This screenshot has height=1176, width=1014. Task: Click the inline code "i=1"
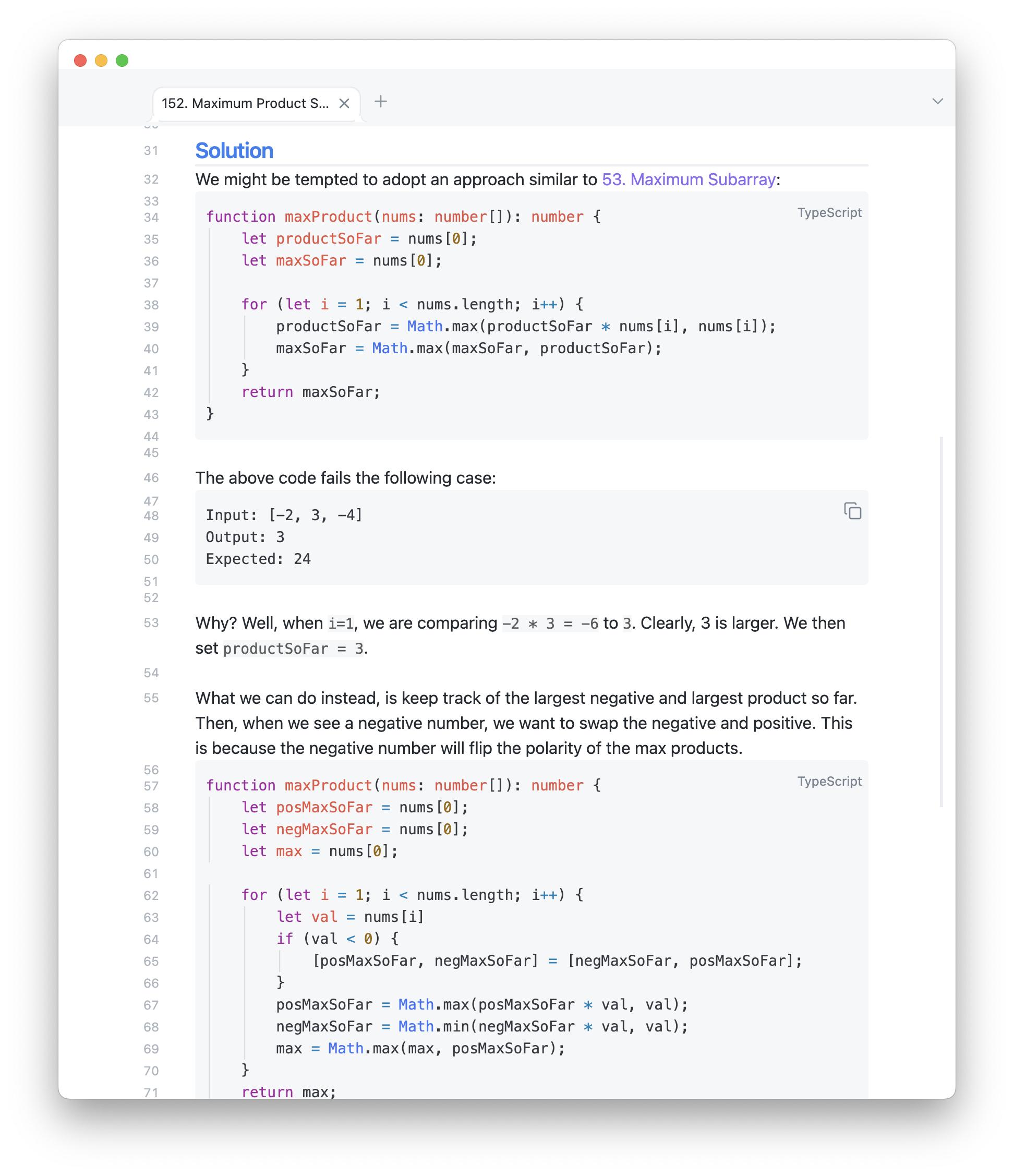tap(341, 624)
